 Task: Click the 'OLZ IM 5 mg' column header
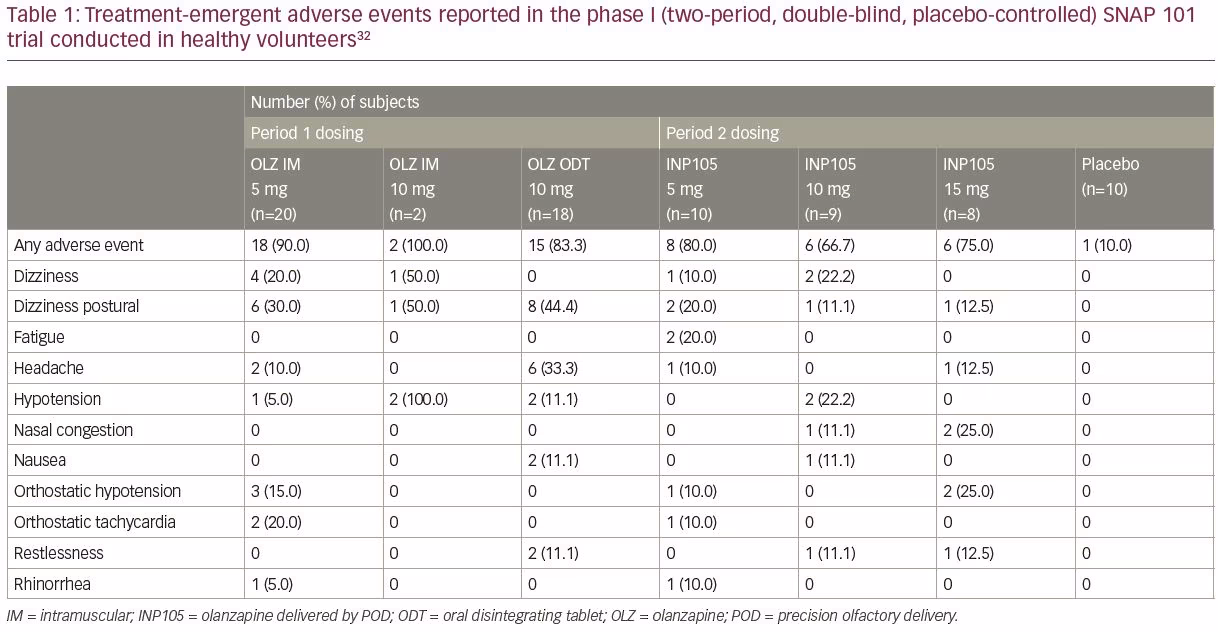[275, 189]
